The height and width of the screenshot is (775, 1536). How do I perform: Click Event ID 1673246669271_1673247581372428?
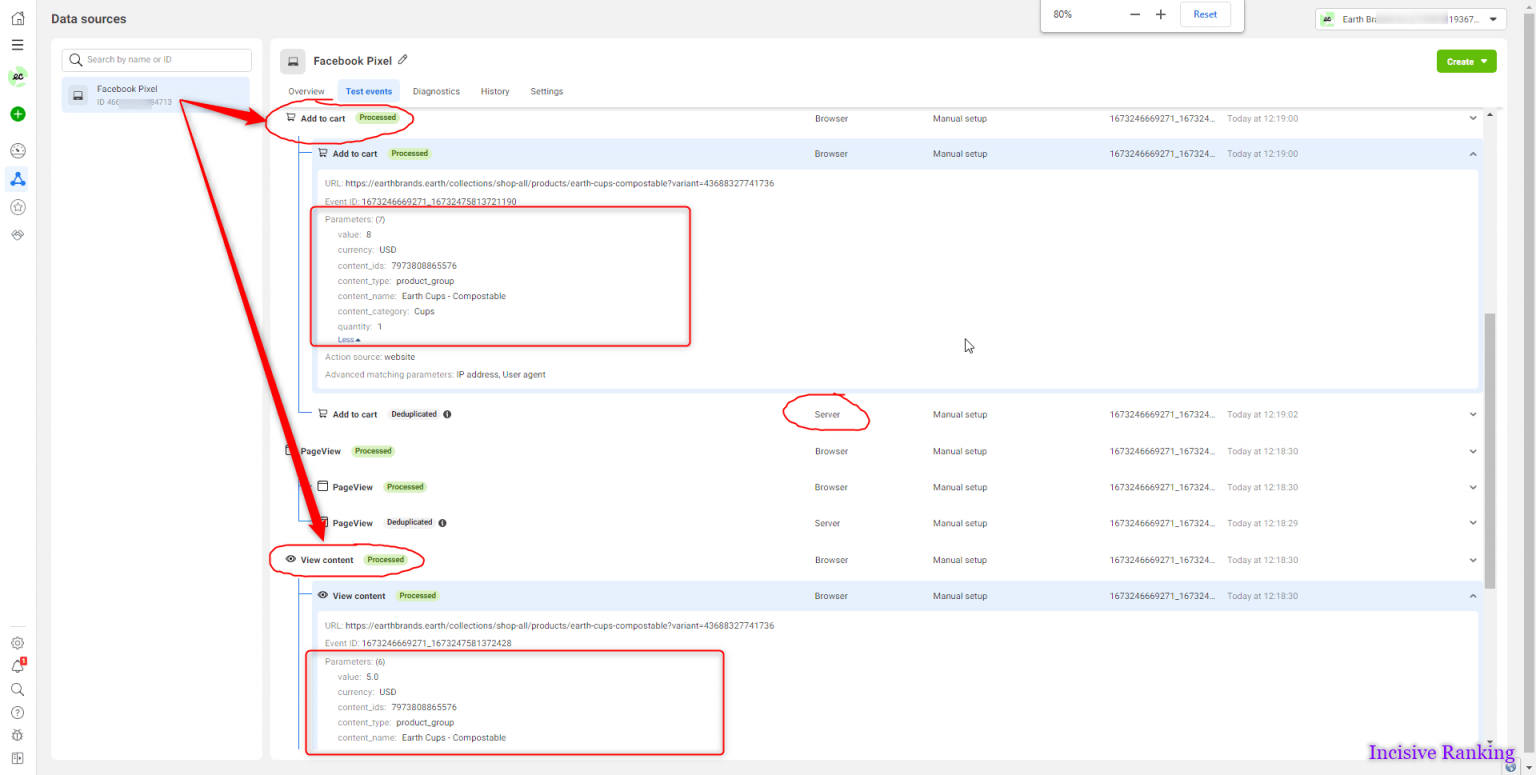pyautogui.click(x=418, y=643)
